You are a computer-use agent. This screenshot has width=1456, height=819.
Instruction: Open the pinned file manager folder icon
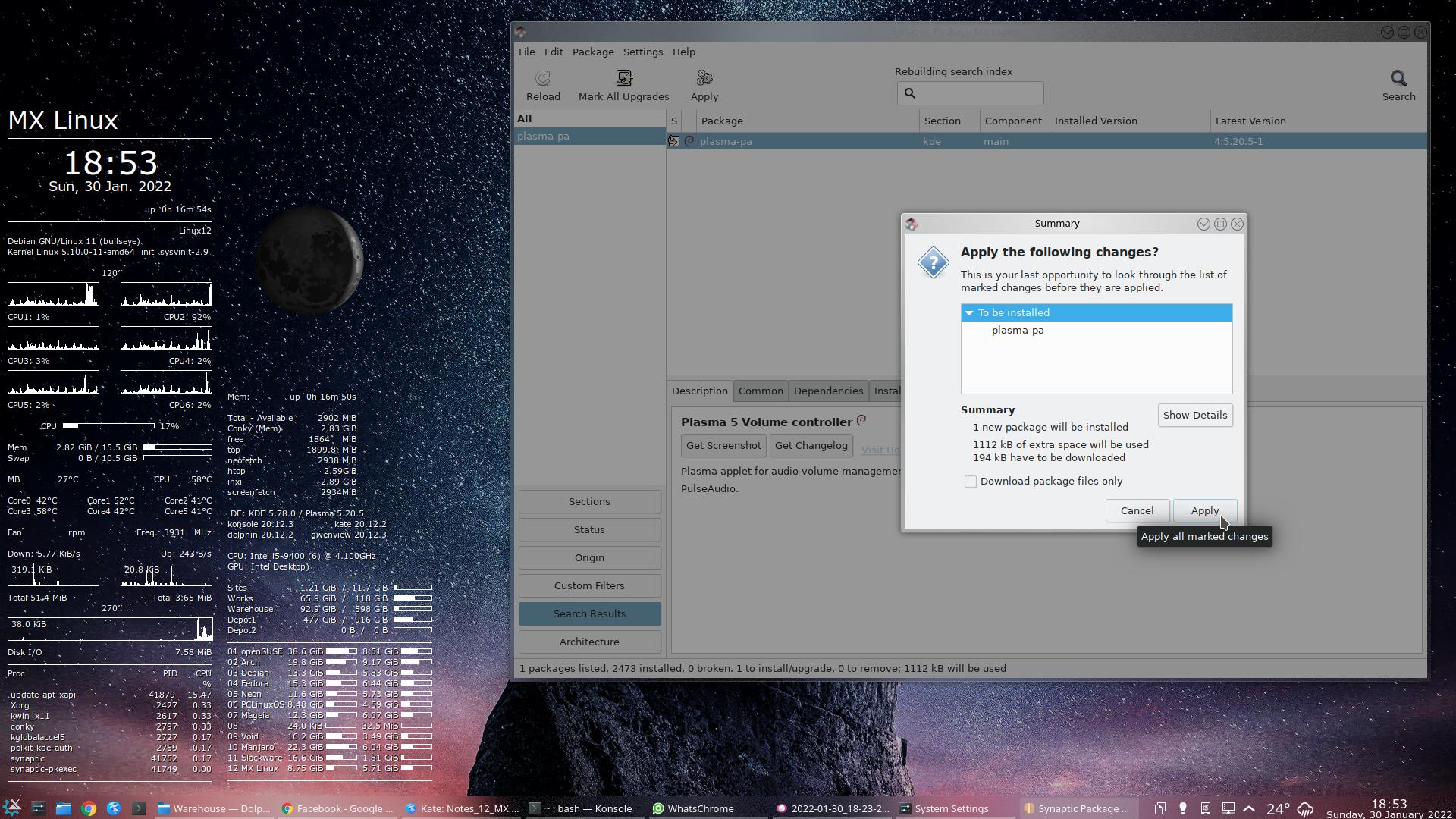(64, 808)
